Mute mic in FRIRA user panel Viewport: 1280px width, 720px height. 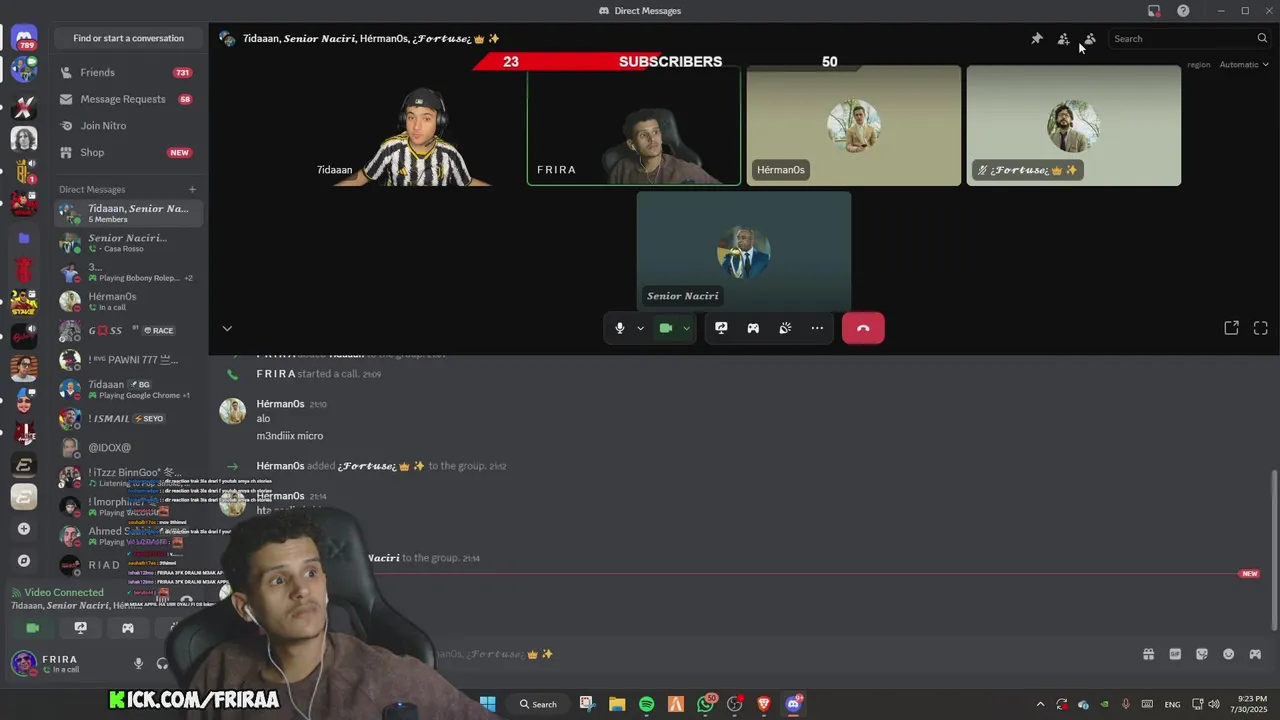[139, 663]
